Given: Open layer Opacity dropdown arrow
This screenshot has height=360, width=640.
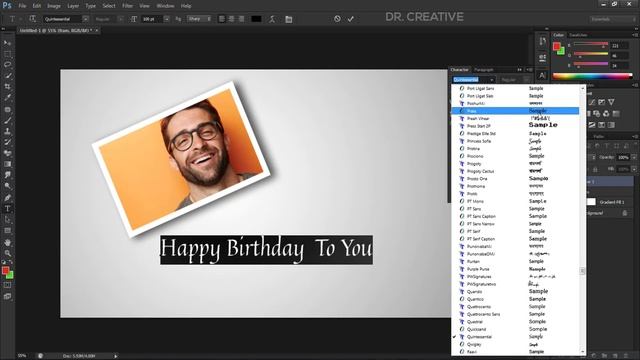Looking at the screenshot, I should 634,157.
